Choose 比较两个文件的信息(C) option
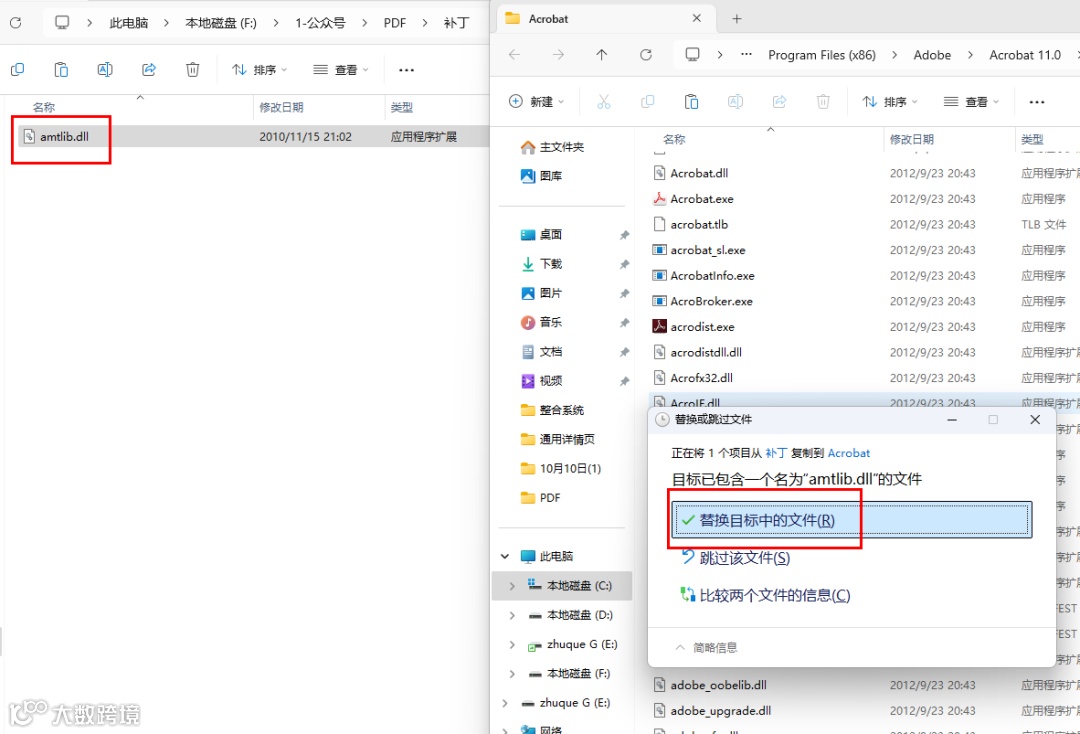Image resolution: width=1080 pixels, height=734 pixels. (765, 595)
